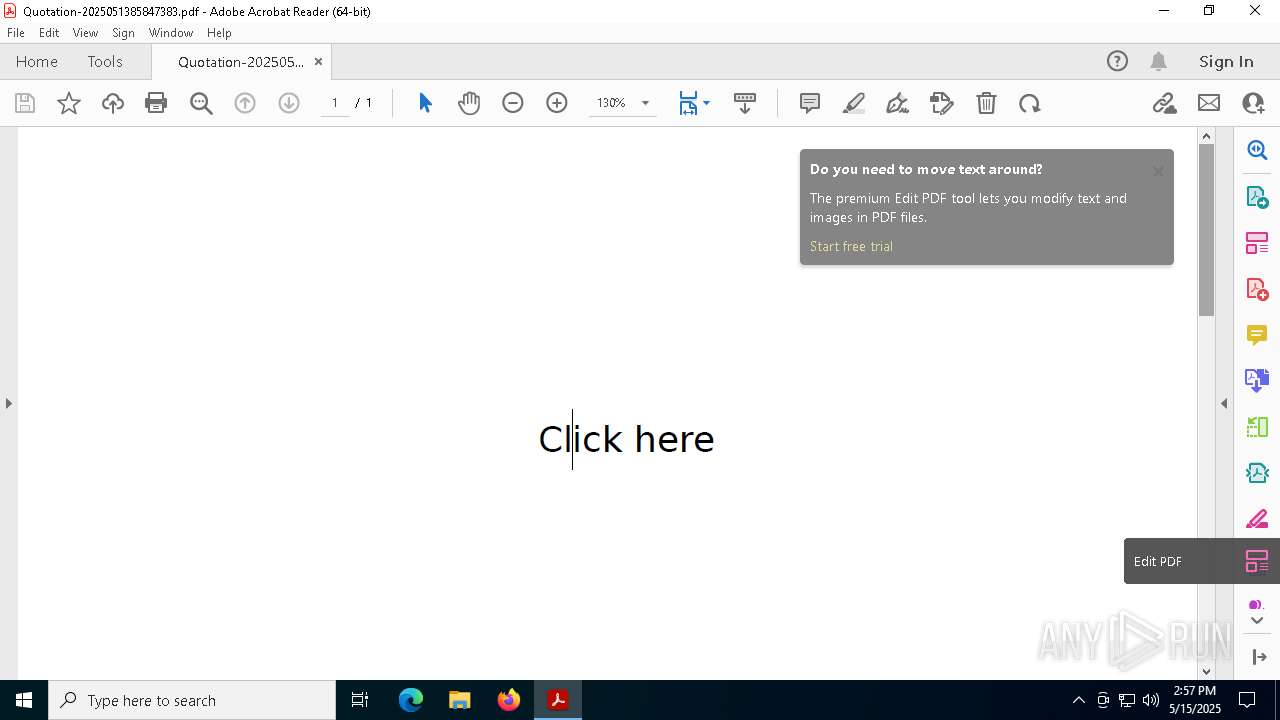Click the upload to cloud icon
The height and width of the screenshot is (720, 1280).
(113, 103)
